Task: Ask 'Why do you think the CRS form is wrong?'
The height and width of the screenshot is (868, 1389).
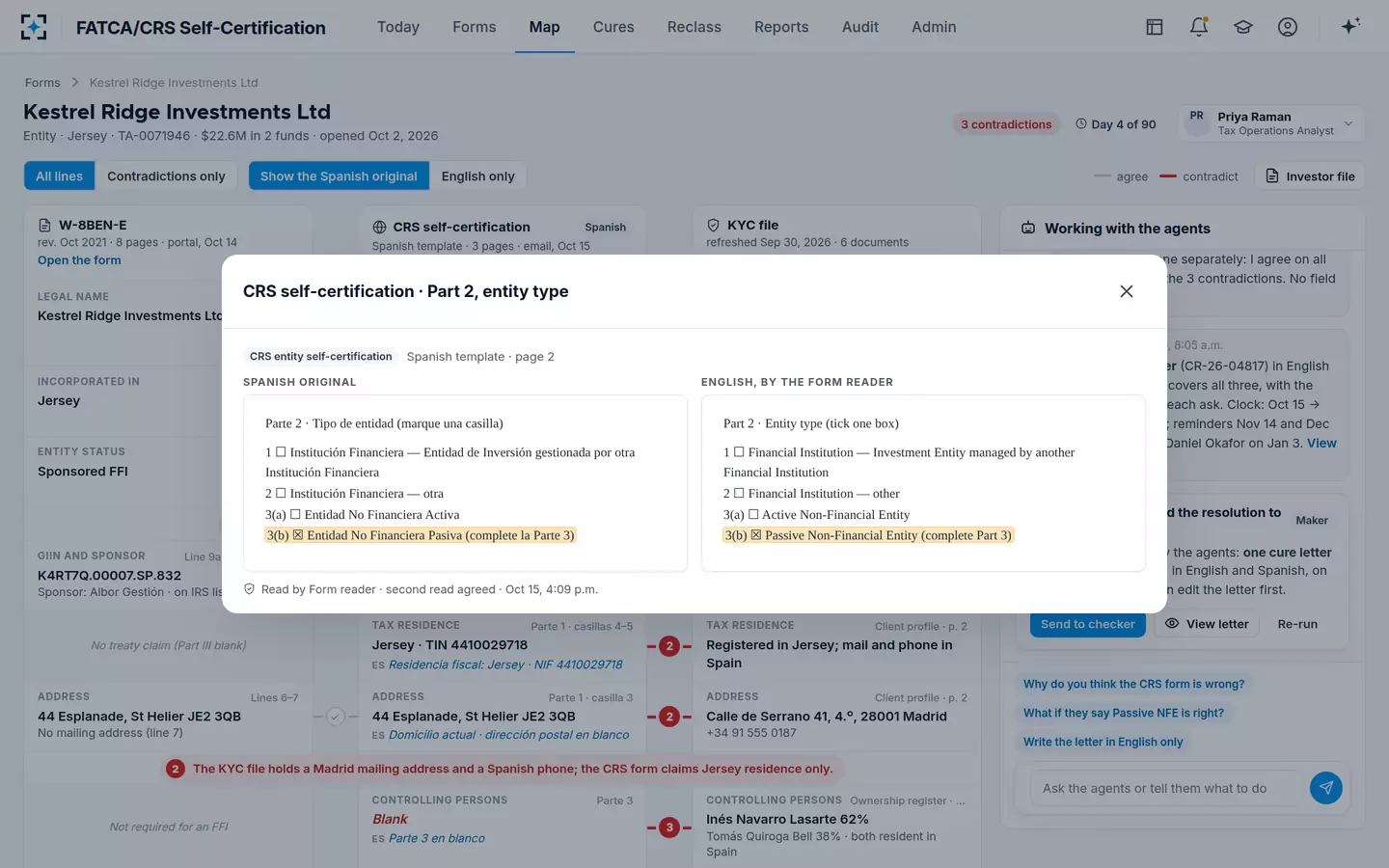Action: [1133, 684]
